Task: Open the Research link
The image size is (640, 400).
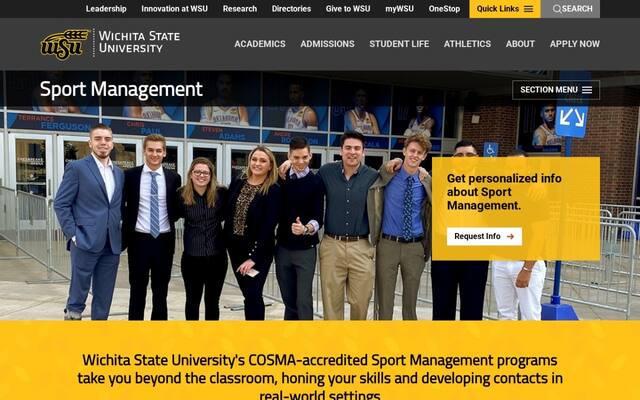Action: (240, 9)
